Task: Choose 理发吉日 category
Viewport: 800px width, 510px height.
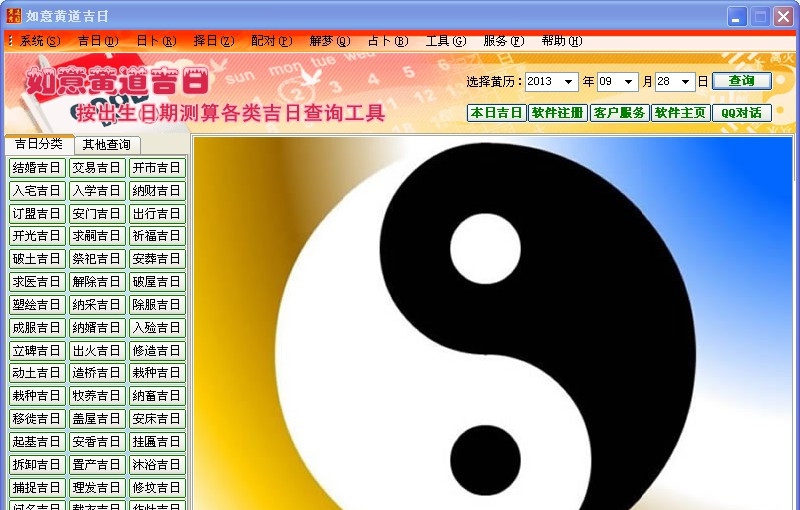Action: pyautogui.click(x=97, y=488)
